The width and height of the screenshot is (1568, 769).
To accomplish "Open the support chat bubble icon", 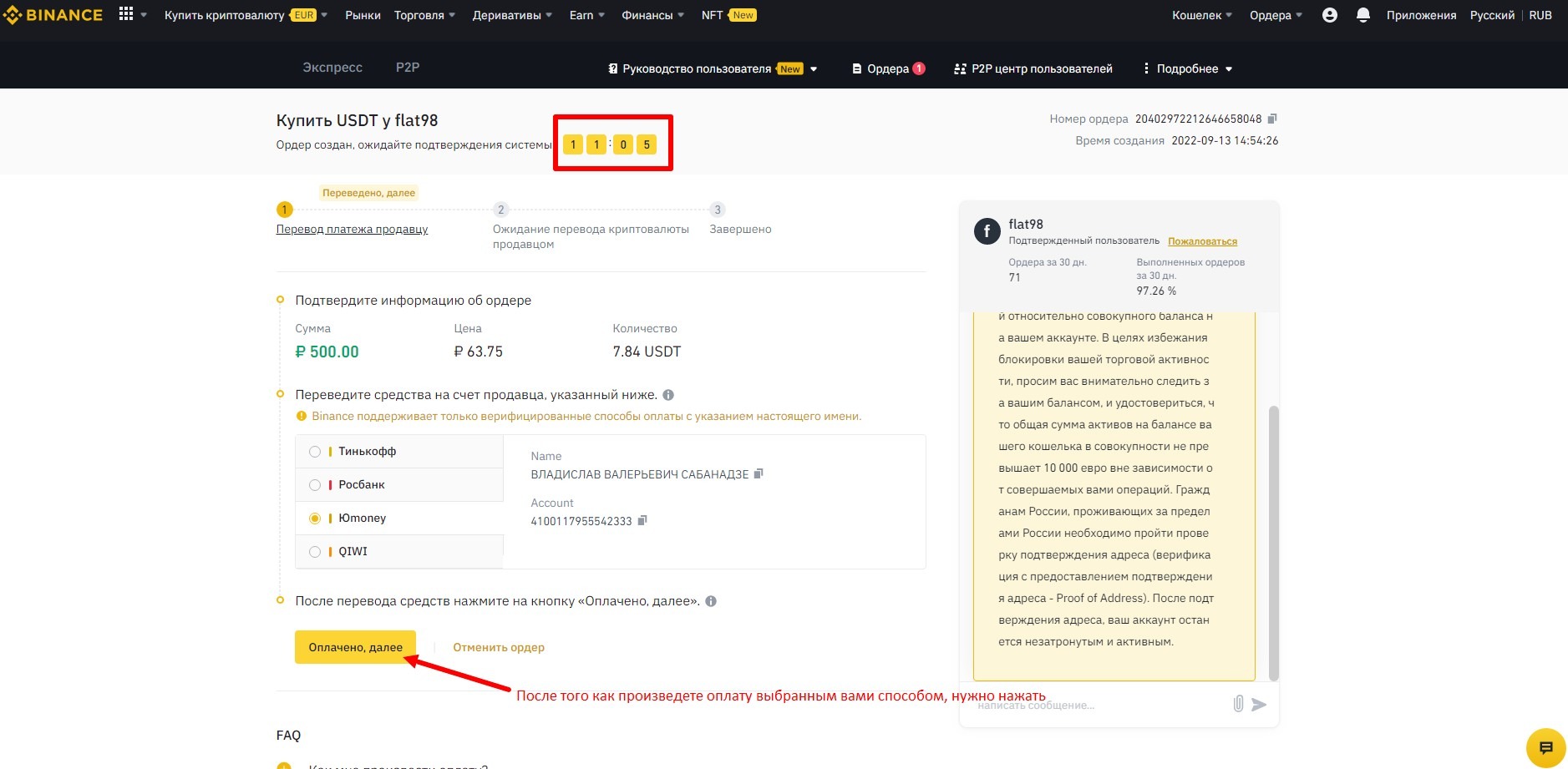I will pos(1545,747).
